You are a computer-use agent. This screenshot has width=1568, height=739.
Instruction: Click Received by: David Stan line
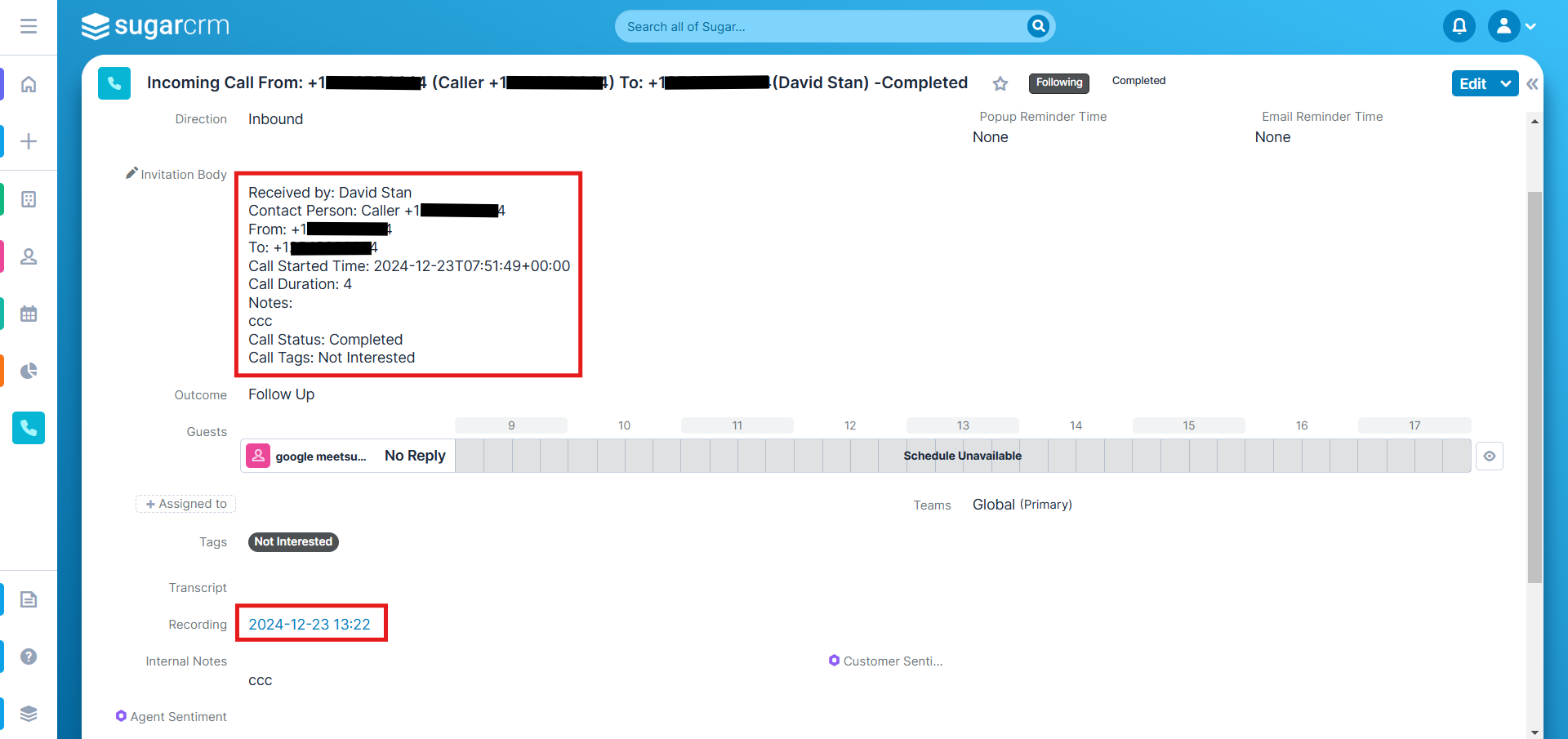pos(330,193)
